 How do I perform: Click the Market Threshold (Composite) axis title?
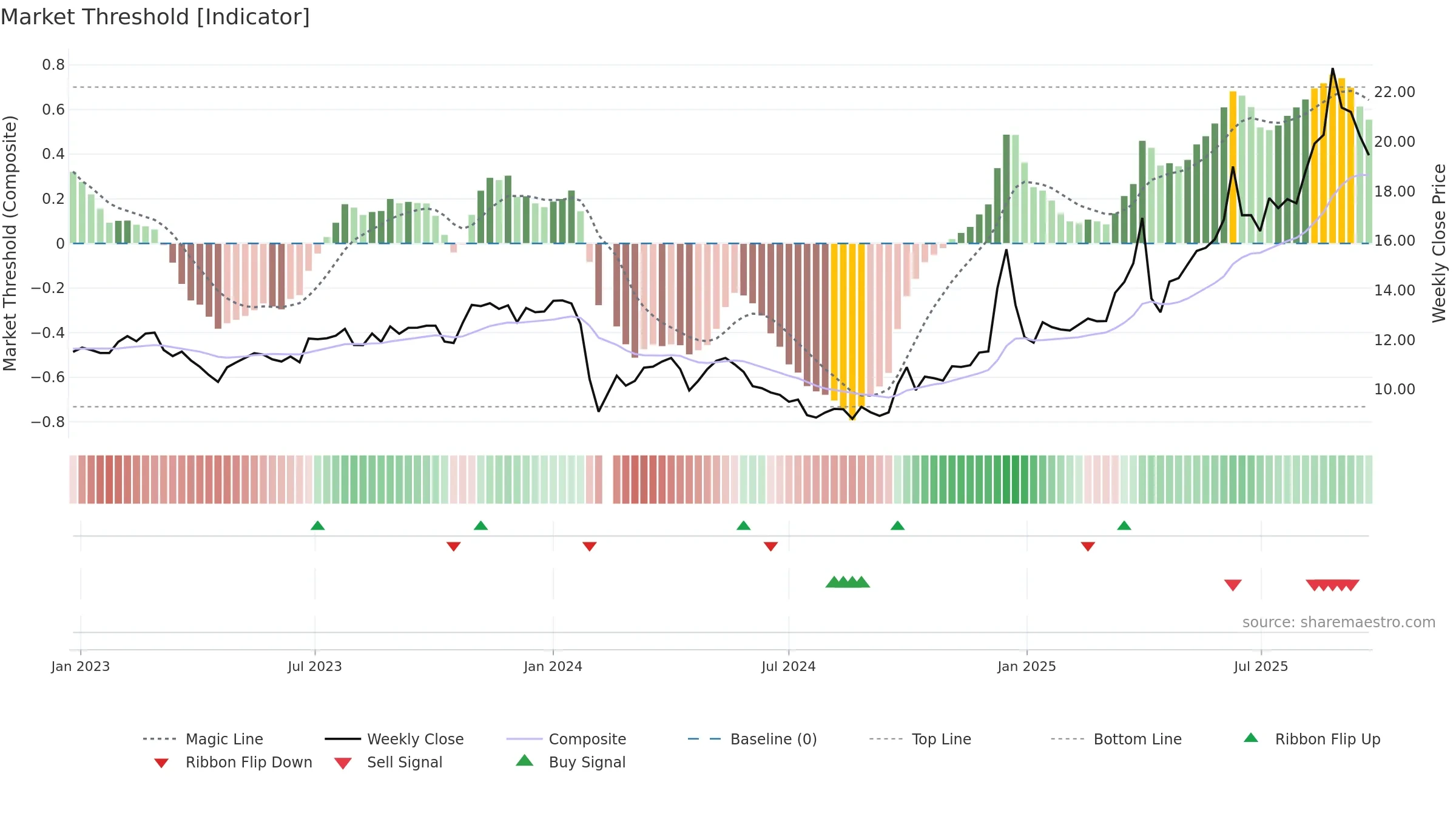click(x=9, y=243)
